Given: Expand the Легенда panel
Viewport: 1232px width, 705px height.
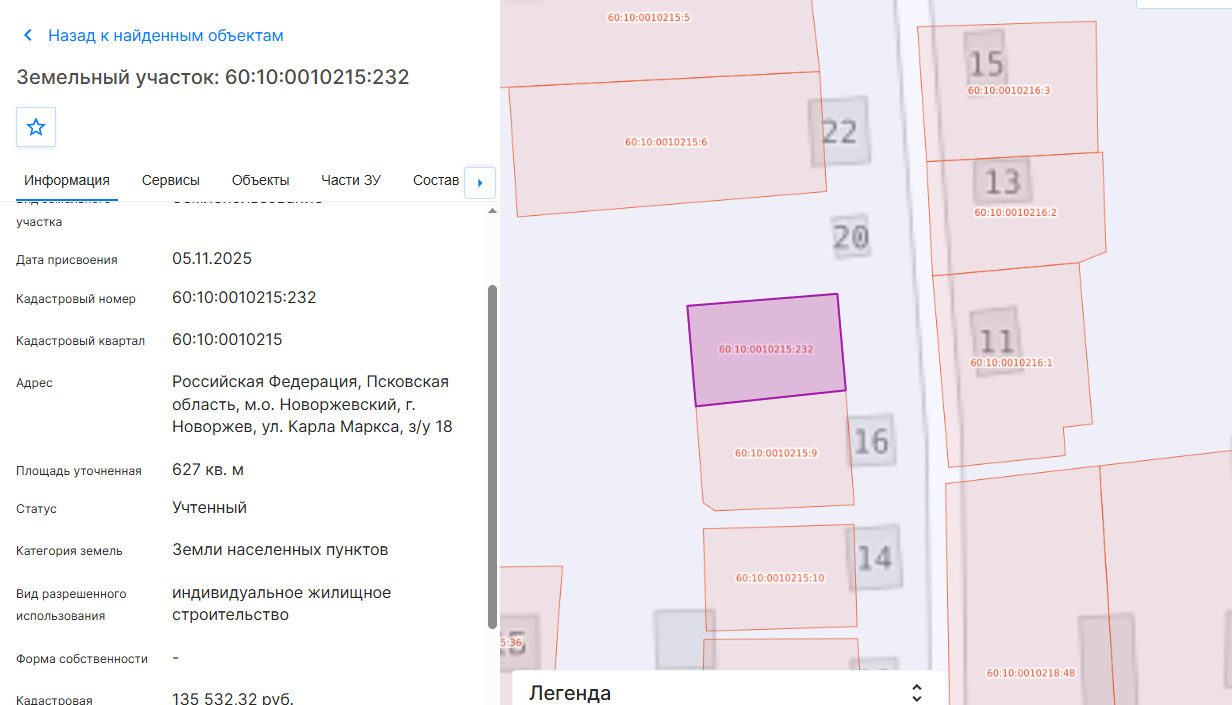Looking at the screenshot, I should (728, 691).
